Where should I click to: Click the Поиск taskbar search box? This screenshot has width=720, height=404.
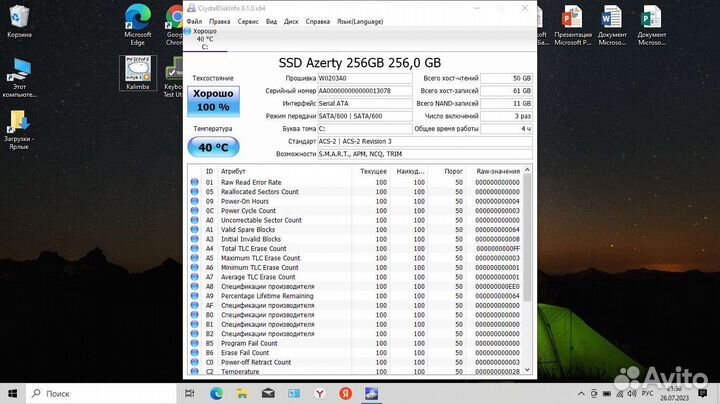point(101,393)
